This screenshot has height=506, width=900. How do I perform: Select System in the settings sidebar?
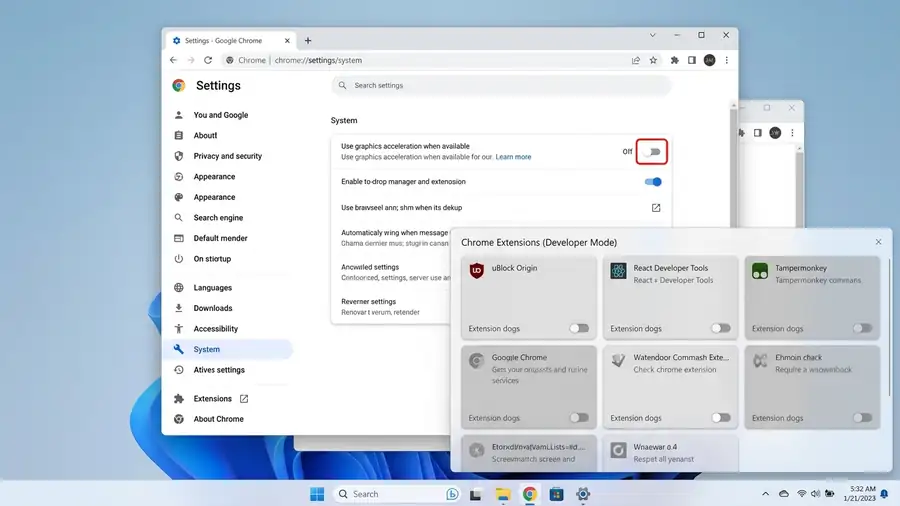click(x=227, y=349)
